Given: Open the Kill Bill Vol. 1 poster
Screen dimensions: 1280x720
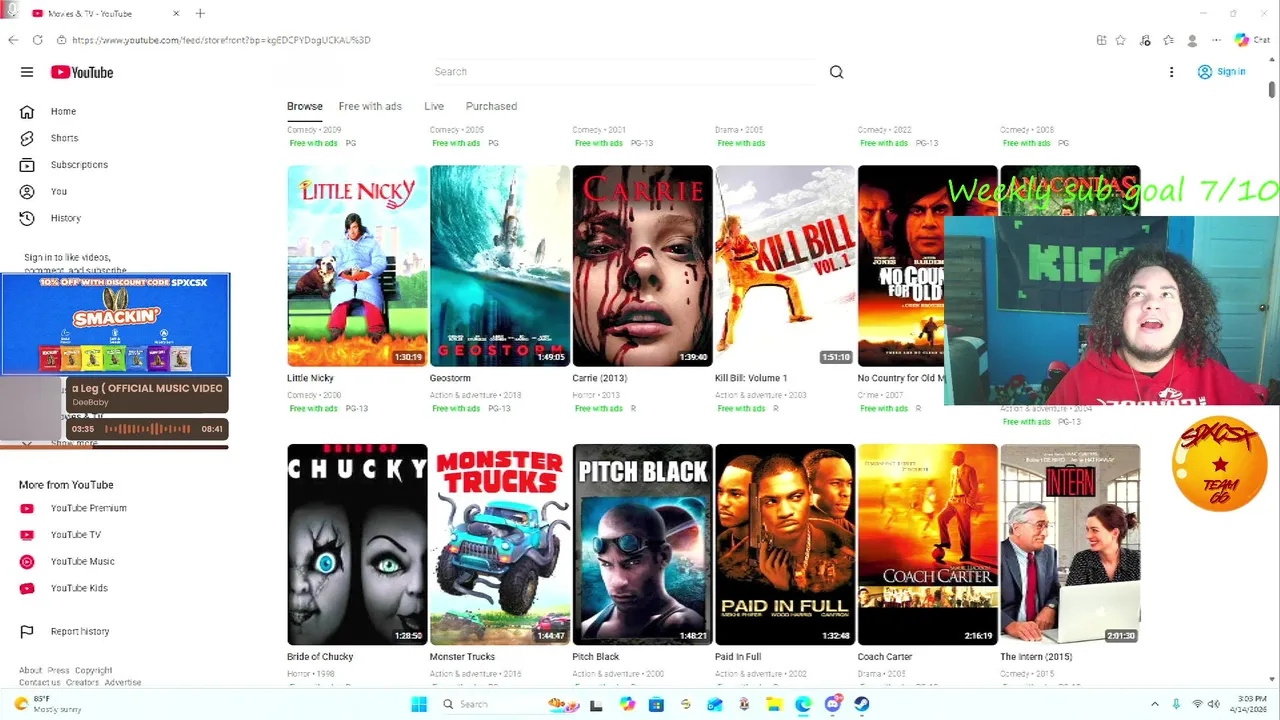Looking at the screenshot, I should 785,266.
